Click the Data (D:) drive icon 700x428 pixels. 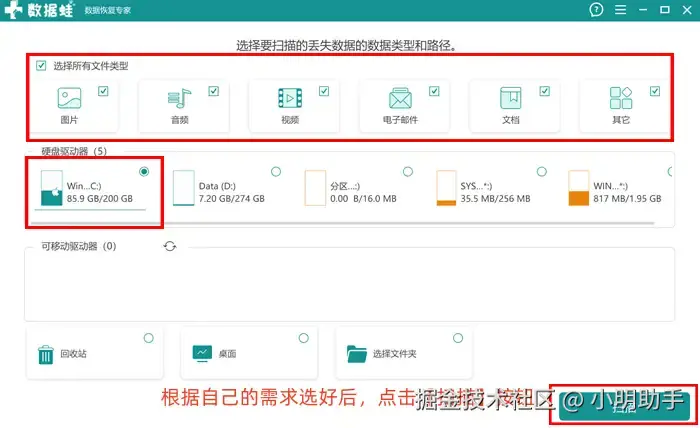183,188
